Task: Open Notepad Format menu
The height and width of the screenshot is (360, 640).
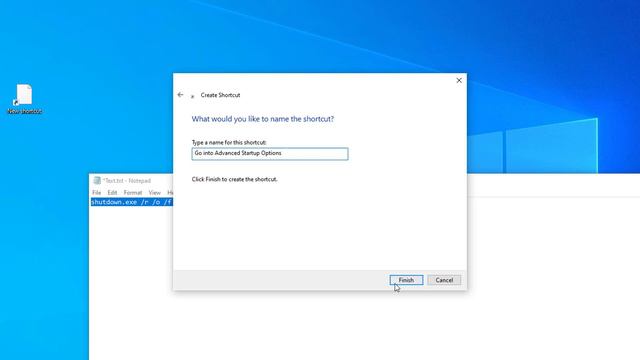Action: (x=133, y=192)
